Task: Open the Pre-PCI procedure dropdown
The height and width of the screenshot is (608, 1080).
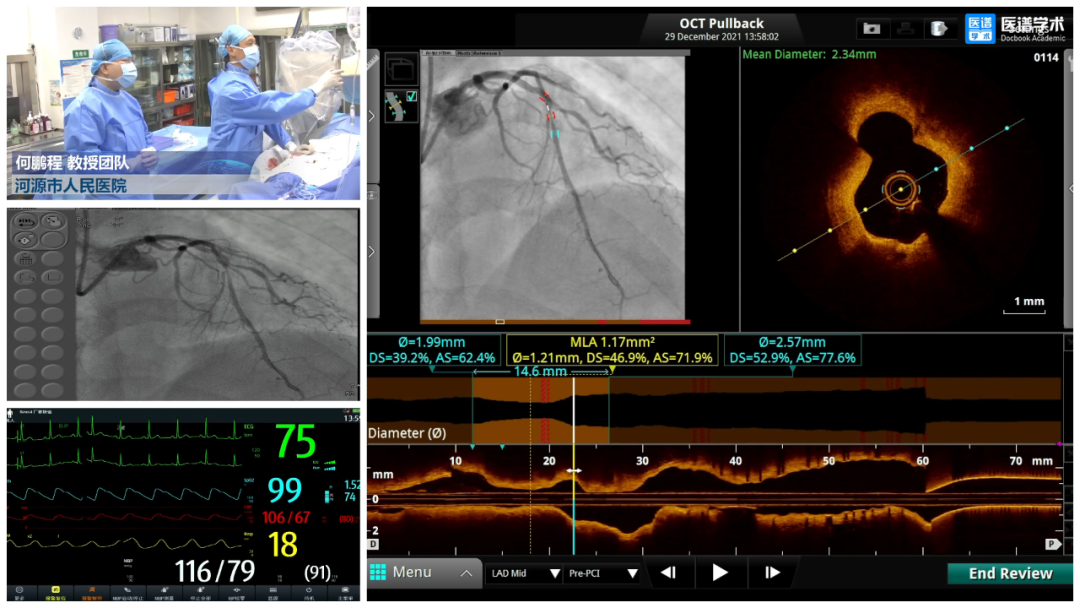Action: (603, 574)
